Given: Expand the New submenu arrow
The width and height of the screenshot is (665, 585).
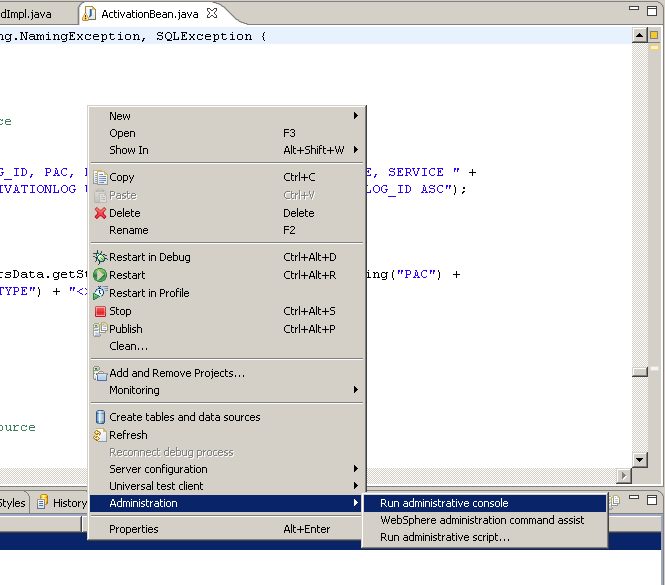Looking at the screenshot, I should 356,116.
